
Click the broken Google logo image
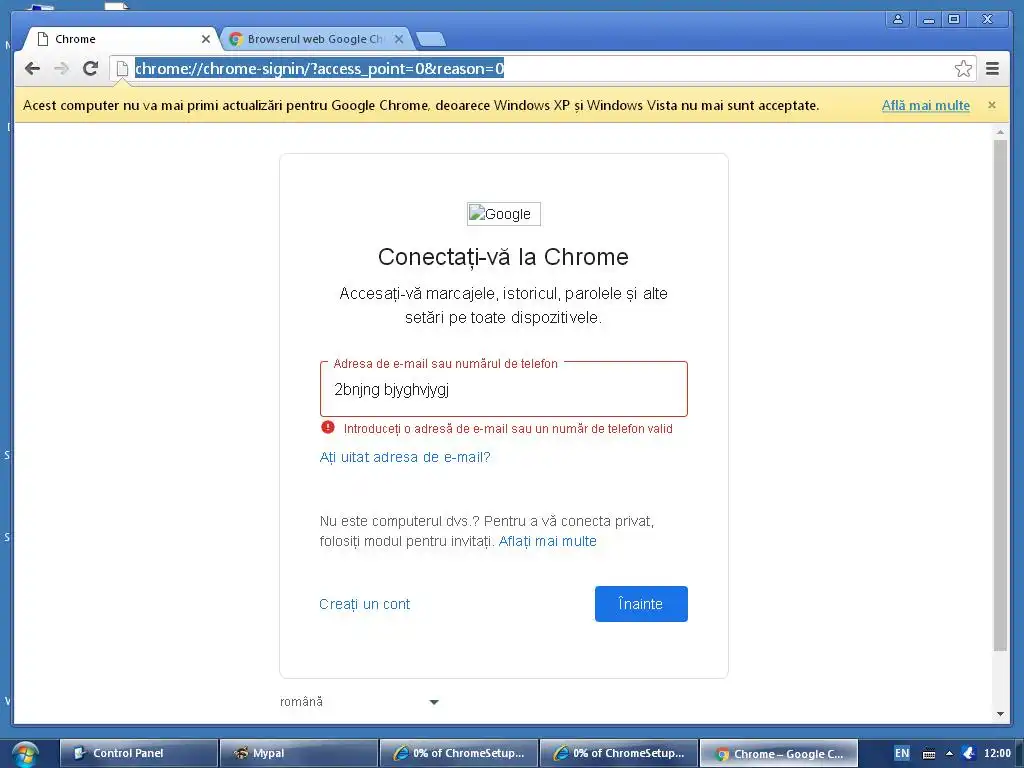click(x=504, y=214)
